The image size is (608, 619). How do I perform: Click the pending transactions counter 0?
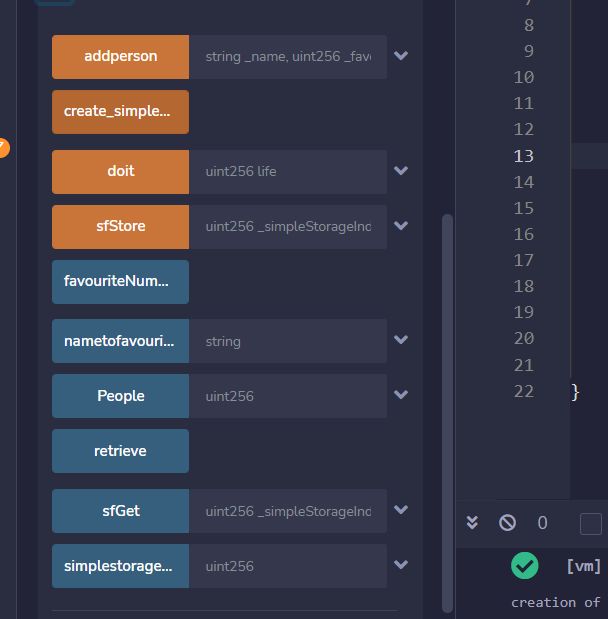(x=542, y=523)
